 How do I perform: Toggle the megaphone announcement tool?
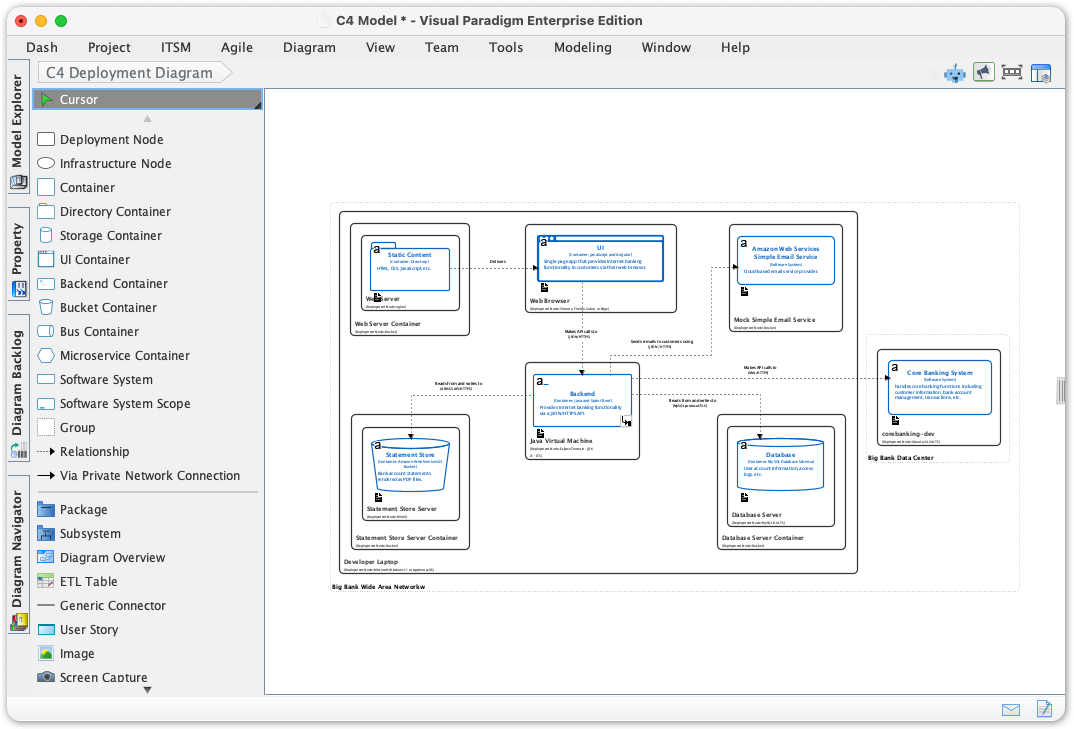(x=983, y=72)
